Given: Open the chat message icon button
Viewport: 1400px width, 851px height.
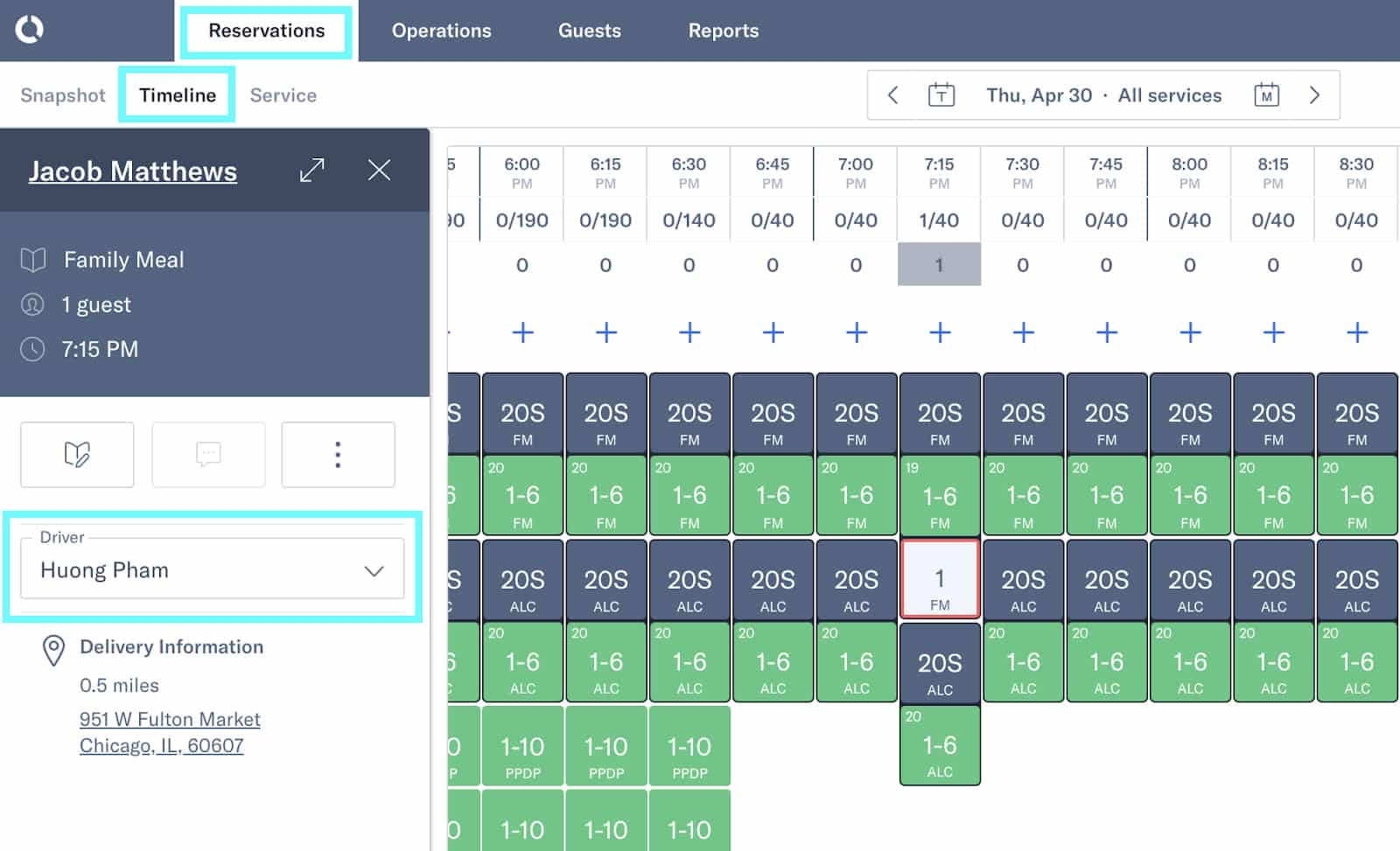Looking at the screenshot, I should click(x=208, y=454).
